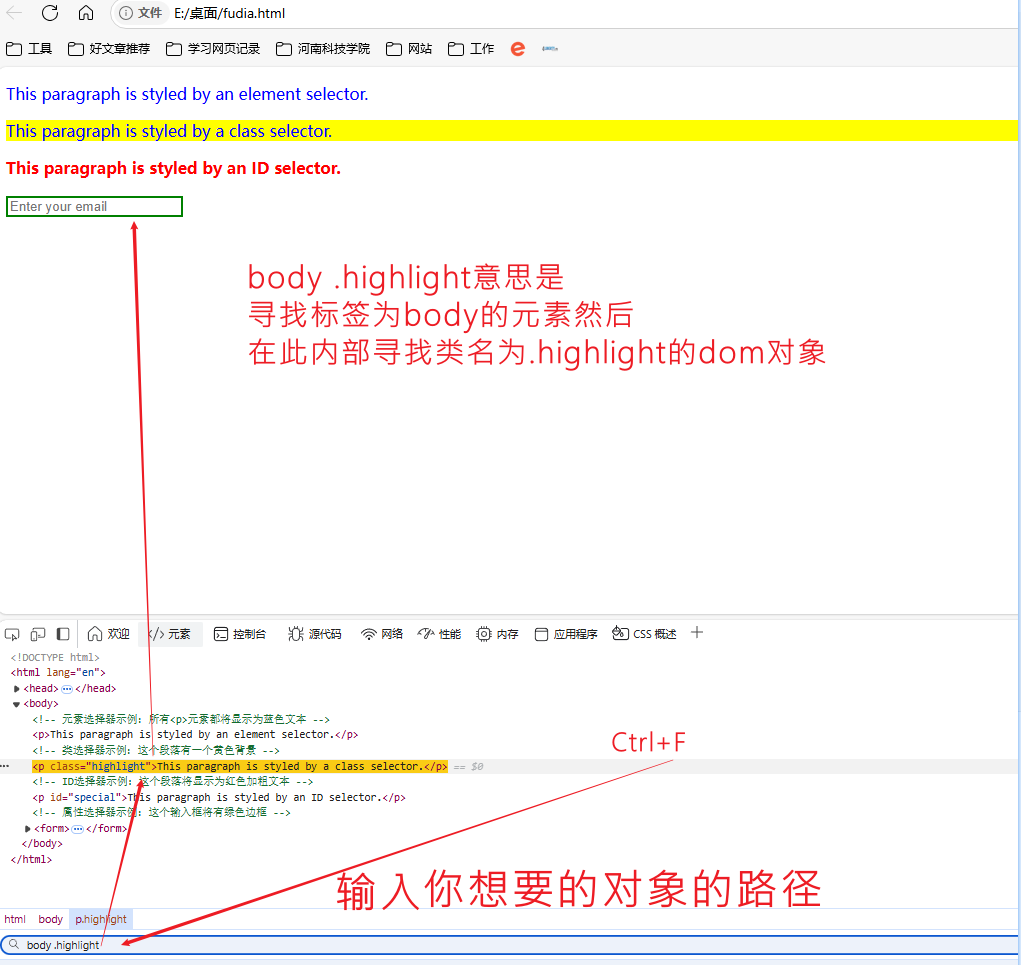Click the ellipsis badge inside form node
Image resolution: width=1021 pixels, height=965 pixels.
click(x=77, y=829)
